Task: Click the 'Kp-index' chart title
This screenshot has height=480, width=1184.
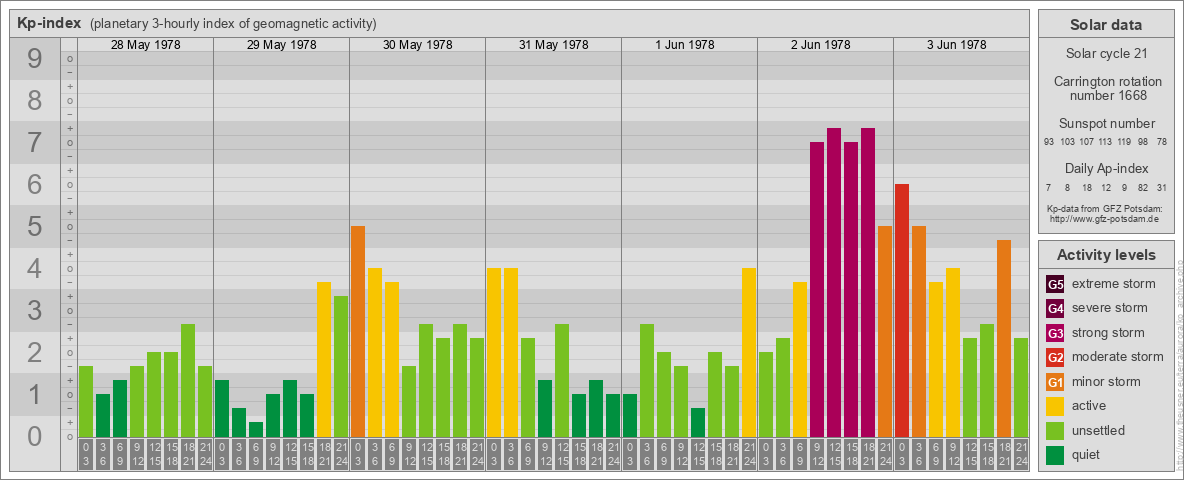Action: pyautogui.click(x=49, y=23)
